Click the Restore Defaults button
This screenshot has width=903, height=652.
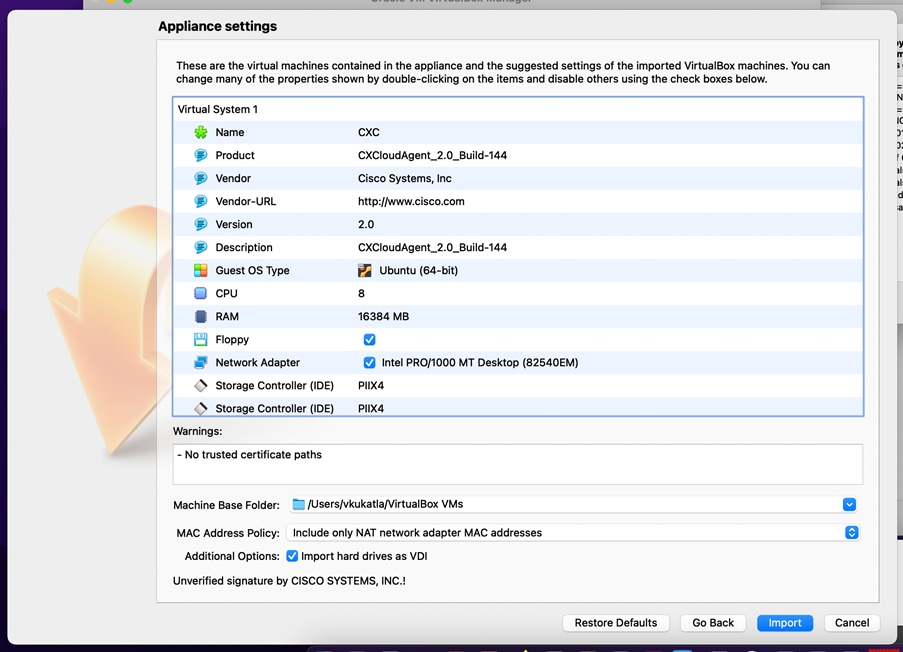[x=616, y=623]
